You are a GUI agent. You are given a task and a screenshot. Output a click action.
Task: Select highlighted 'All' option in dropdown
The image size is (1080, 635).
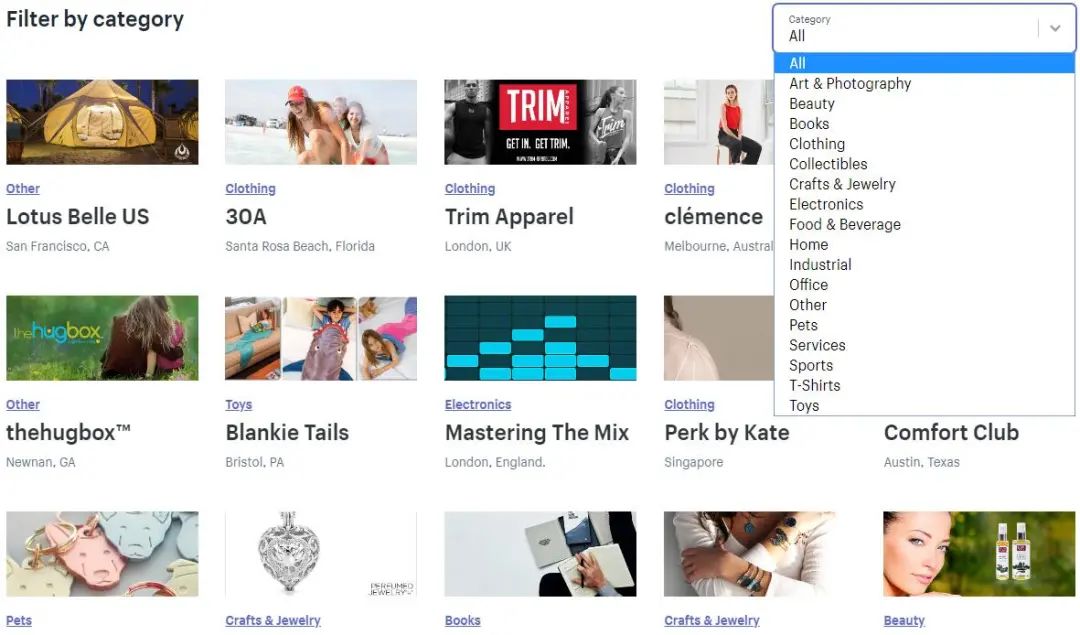click(x=924, y=63)
